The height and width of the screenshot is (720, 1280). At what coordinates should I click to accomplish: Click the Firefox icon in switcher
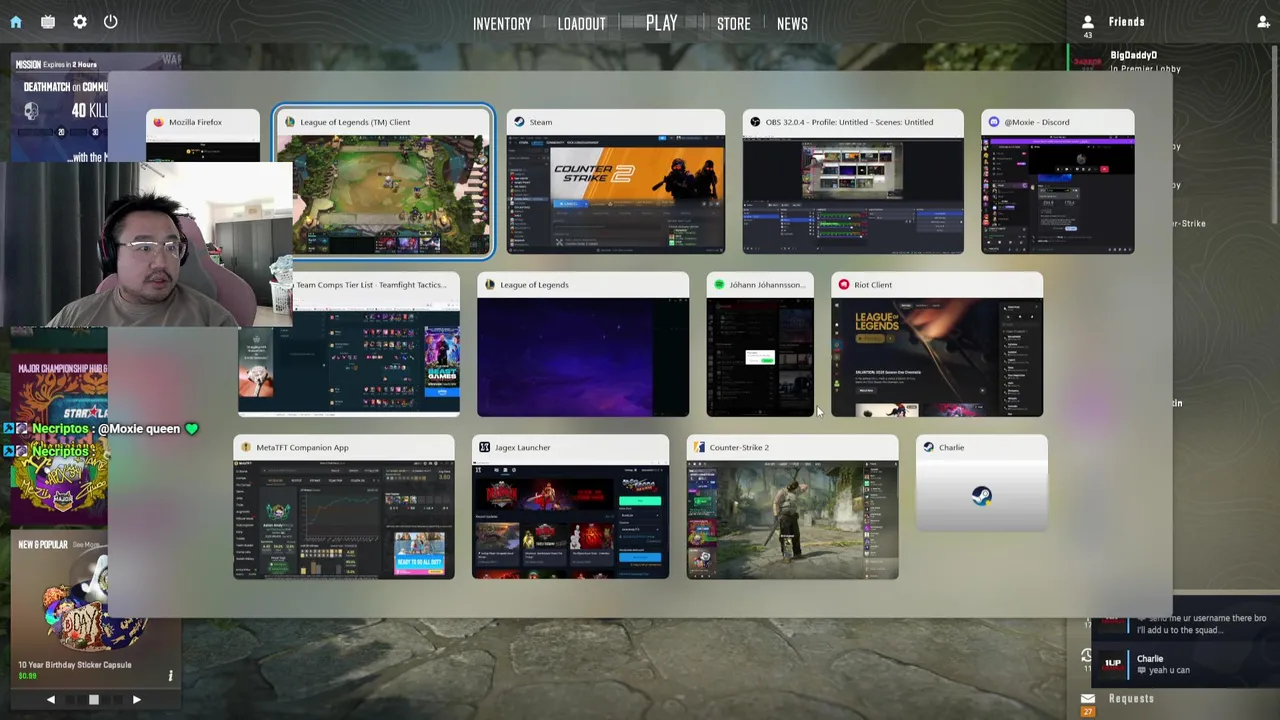point(158,122)
